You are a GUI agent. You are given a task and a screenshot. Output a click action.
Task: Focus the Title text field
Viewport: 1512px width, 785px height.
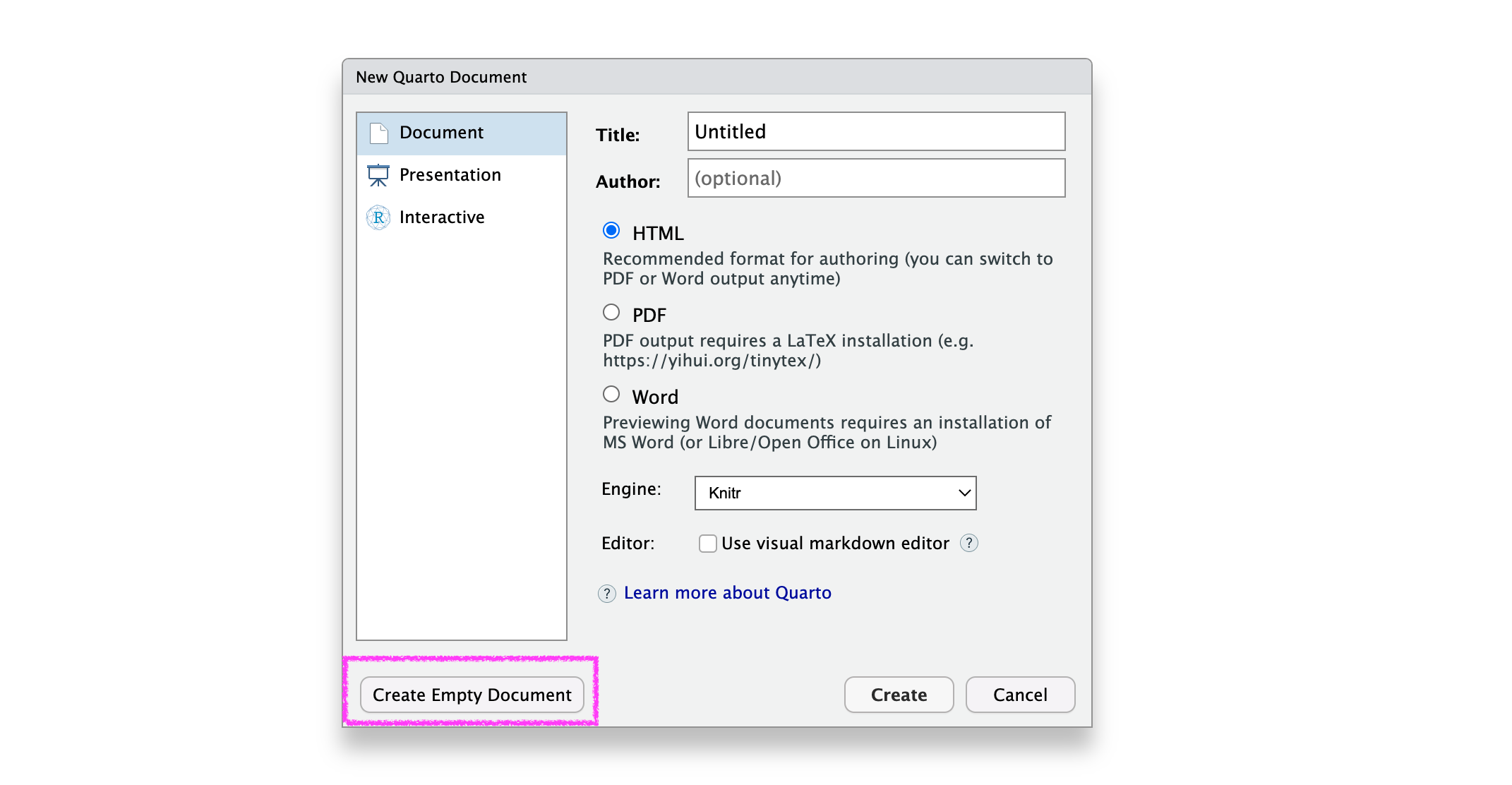click(876, 131)
